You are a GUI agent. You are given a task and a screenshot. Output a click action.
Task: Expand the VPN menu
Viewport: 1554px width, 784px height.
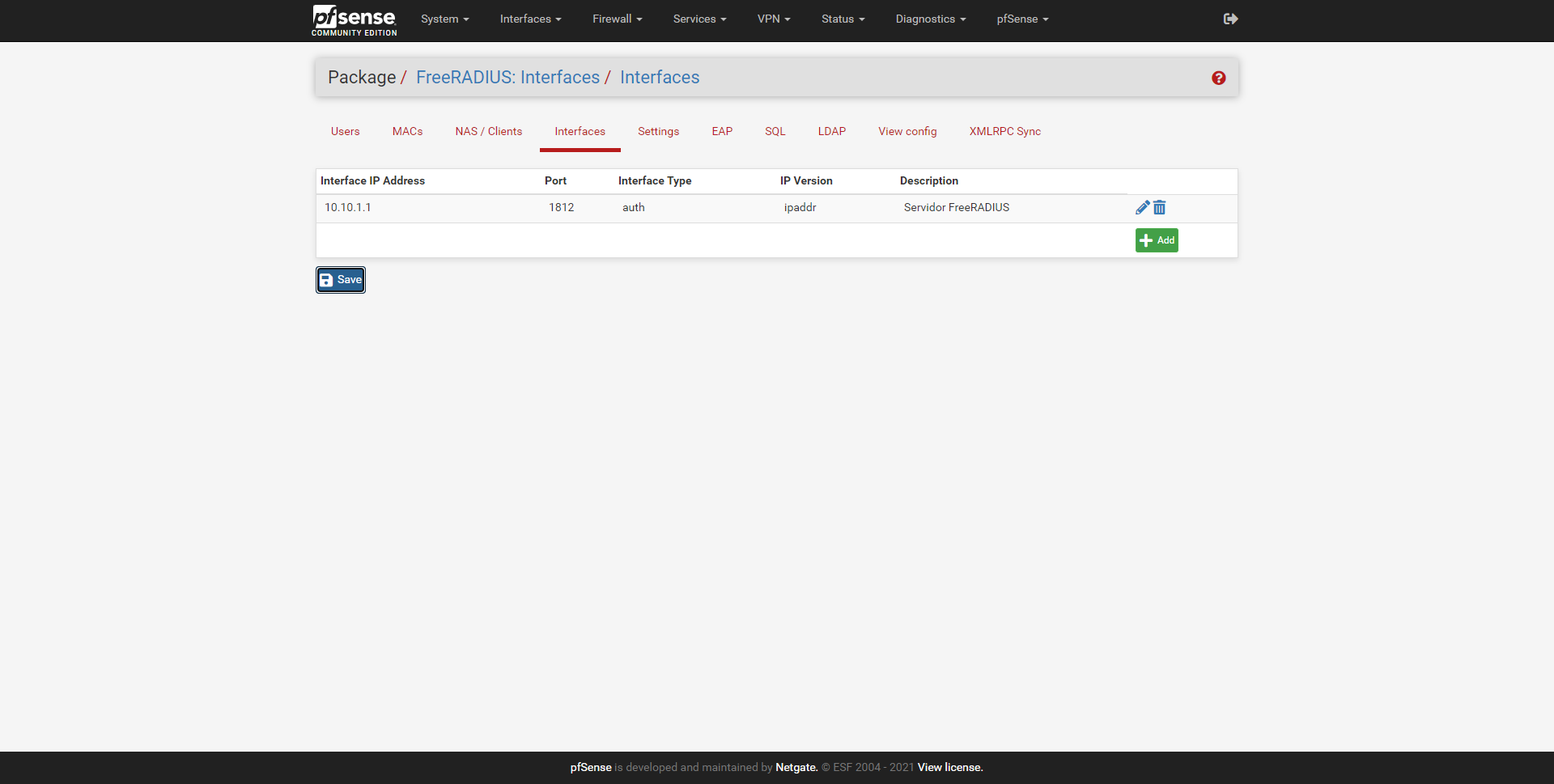pos(774,19)
